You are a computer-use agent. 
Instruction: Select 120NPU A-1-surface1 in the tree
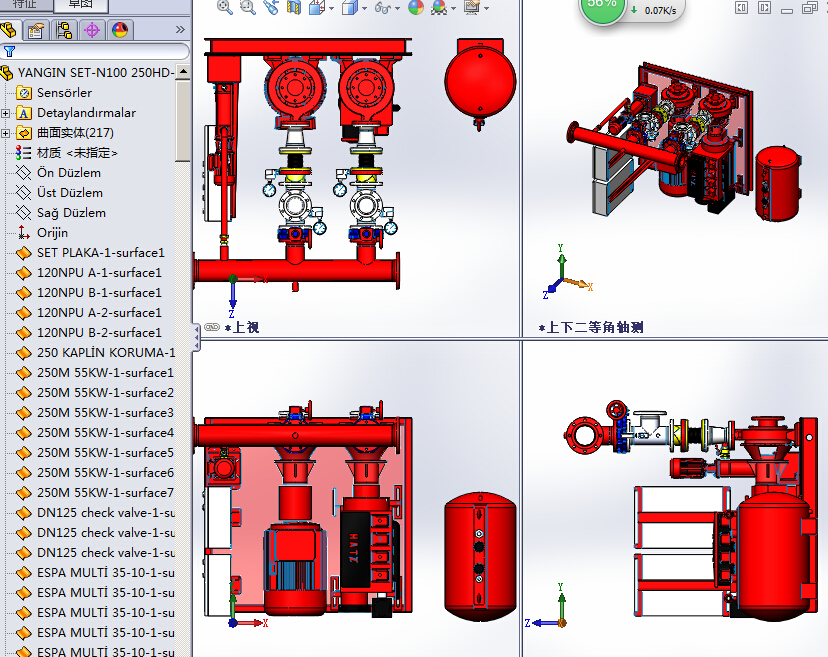pyautogui.click(x=99, y=273)
